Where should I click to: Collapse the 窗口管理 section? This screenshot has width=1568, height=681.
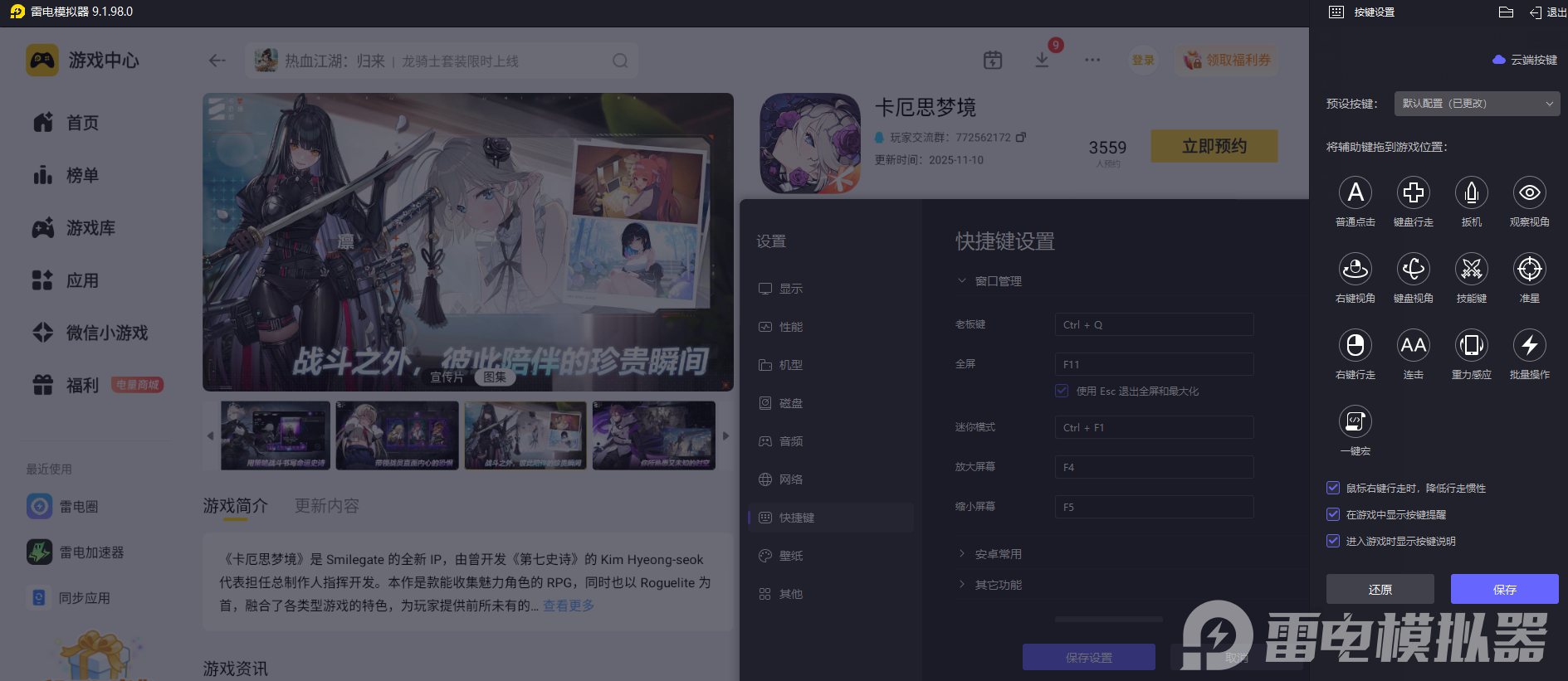pyautogui.click(x=989, y=281)
